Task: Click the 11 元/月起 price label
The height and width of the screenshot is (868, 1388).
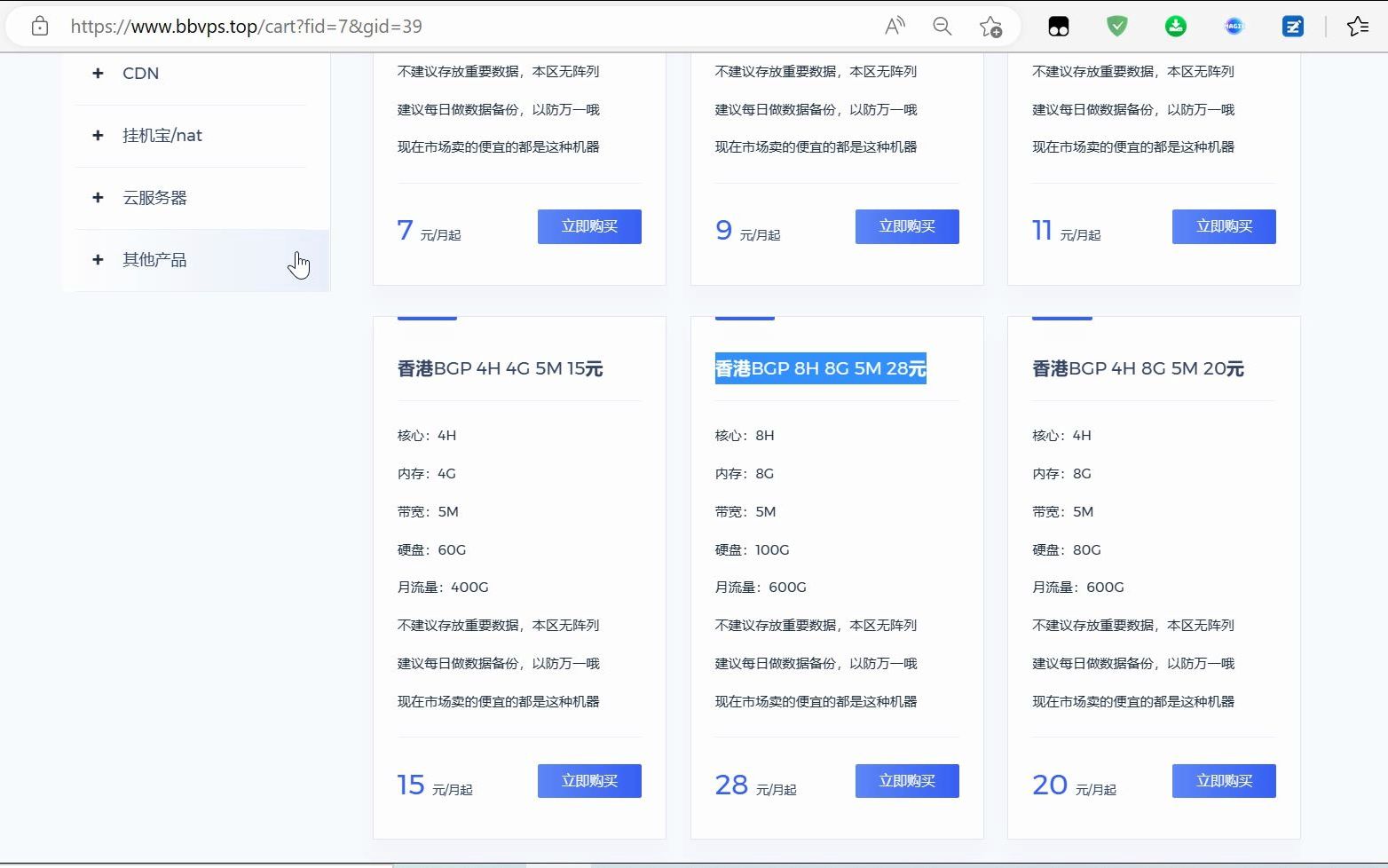Action: click(1066, 231)
